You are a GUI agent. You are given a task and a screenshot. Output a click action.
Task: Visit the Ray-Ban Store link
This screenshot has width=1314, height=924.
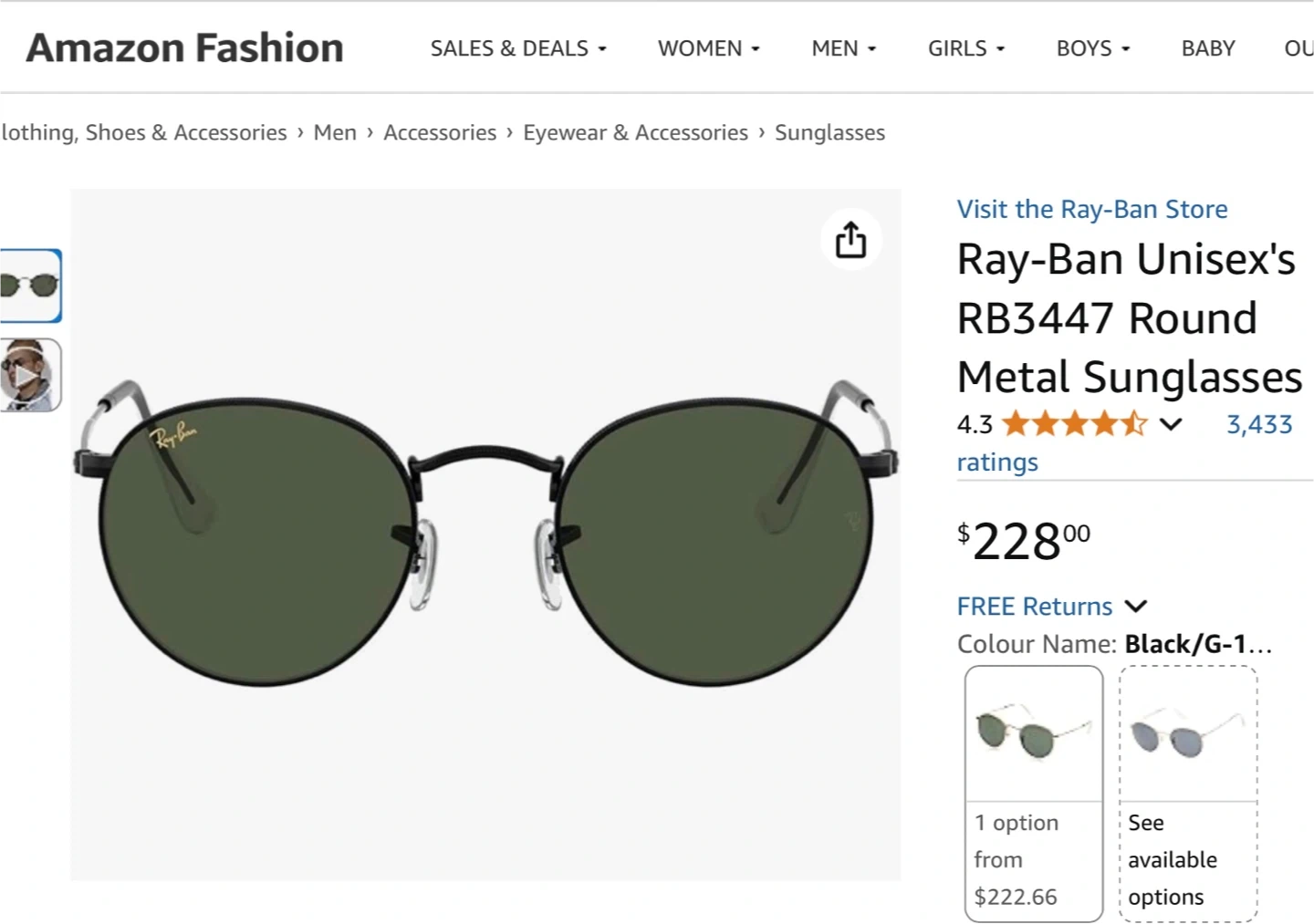pyautogui.click(x=1091, y=209)
